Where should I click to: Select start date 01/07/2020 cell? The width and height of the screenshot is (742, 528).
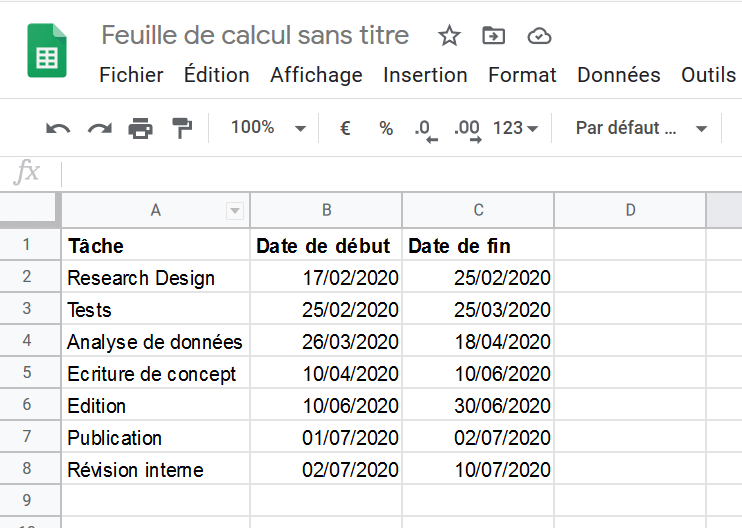pos(326,437)
